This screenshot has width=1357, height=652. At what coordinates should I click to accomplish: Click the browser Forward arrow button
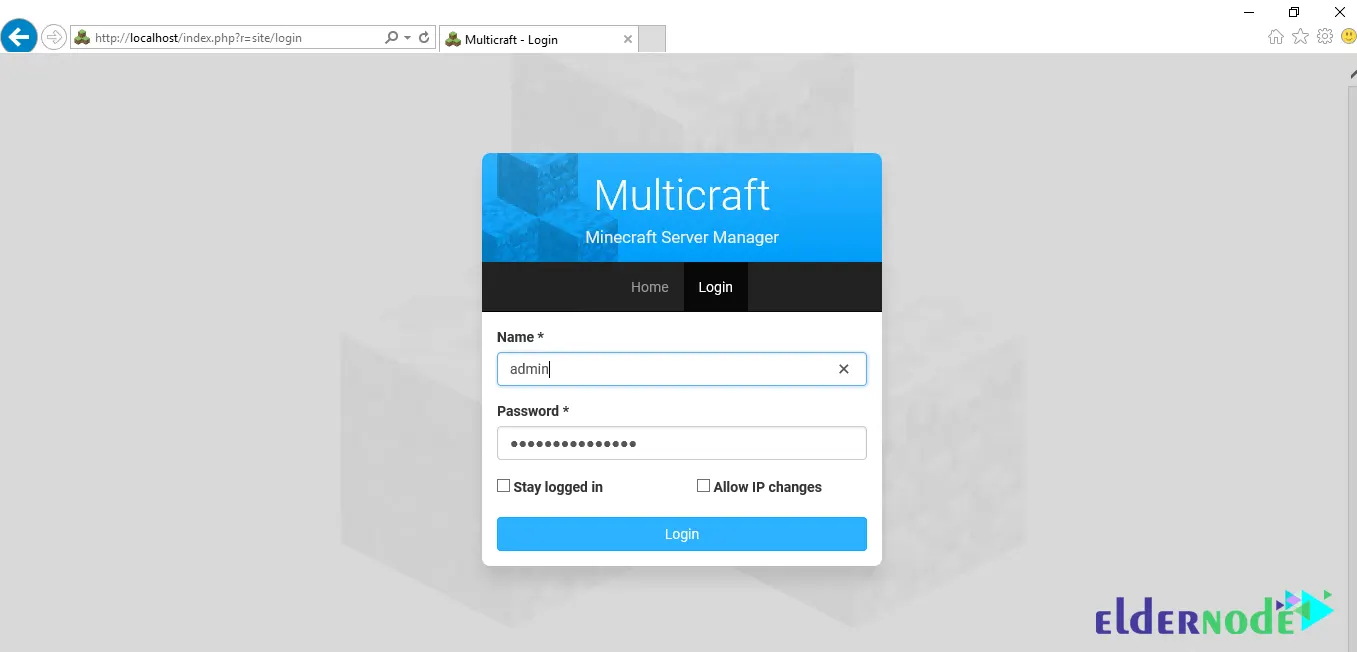click(53, 38)
